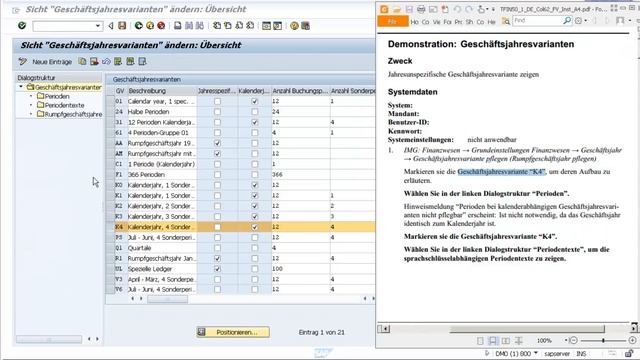Select row K4 using its row selector

pyautogui.click(x=110, y=227)
